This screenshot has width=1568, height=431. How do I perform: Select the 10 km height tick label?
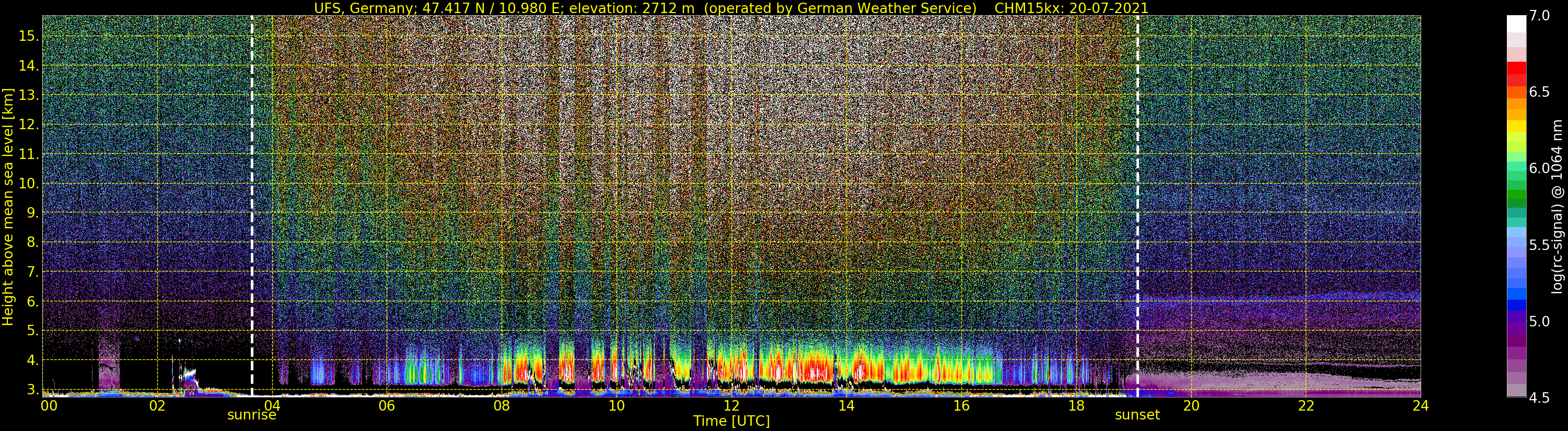(28, 184)
